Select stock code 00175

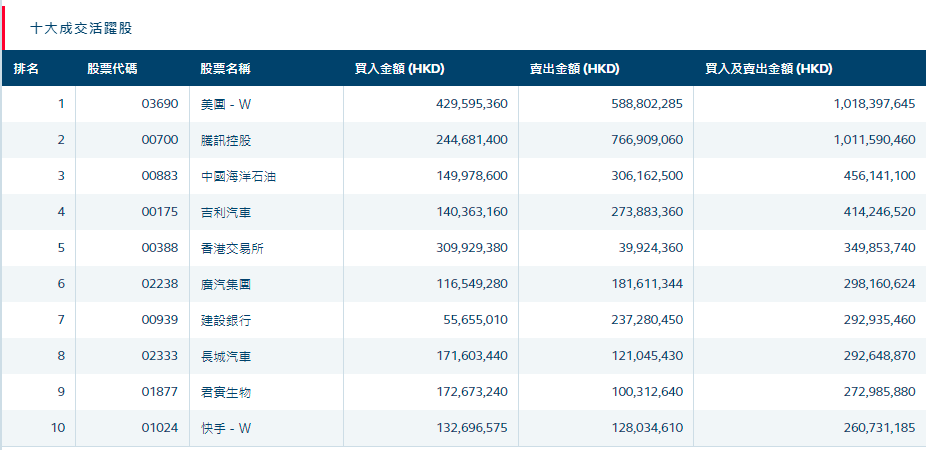159,212
